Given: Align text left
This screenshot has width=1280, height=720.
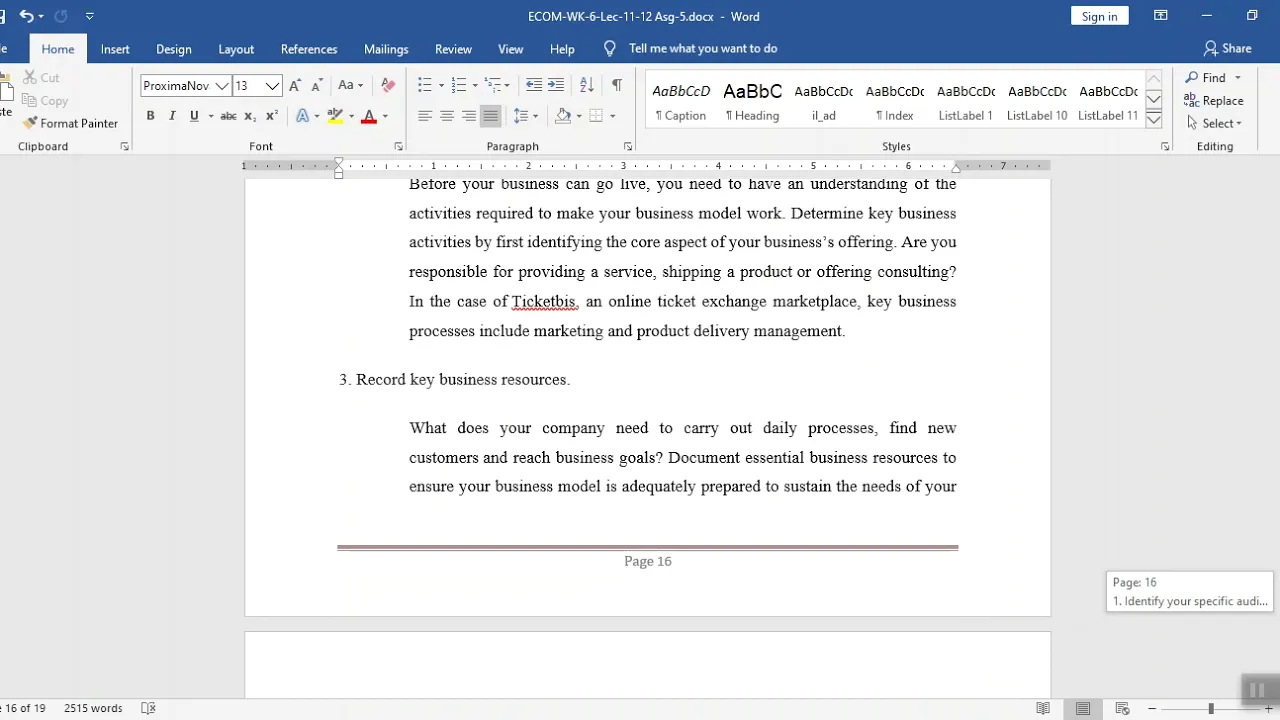Looking at the screenshot, I should [x=425, y=116].
